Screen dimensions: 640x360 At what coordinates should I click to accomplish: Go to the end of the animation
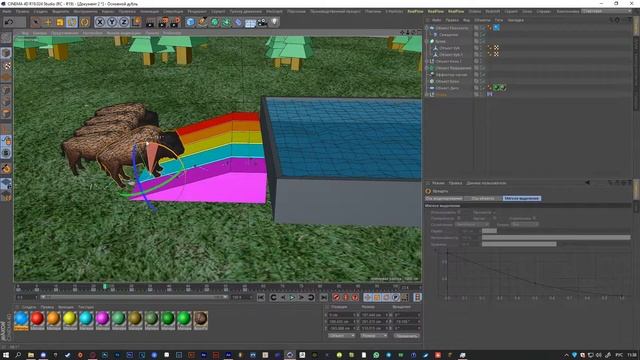324,298
